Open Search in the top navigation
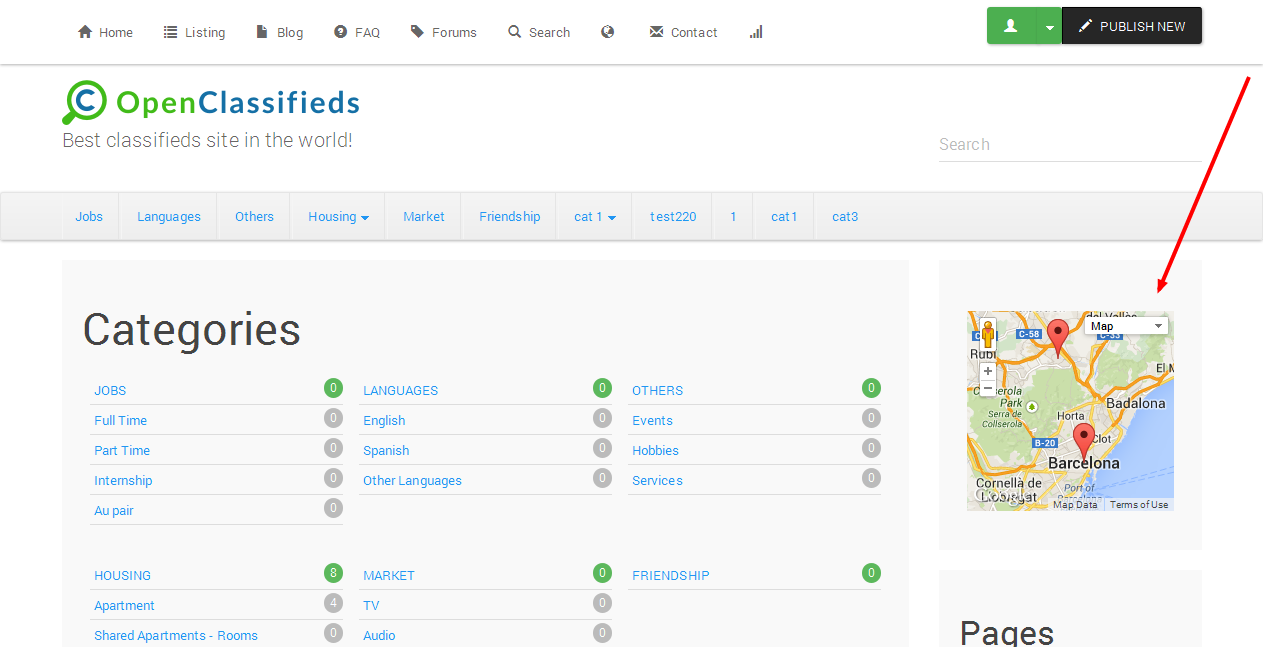The image size is (1263, 647). tap(539, 32)
